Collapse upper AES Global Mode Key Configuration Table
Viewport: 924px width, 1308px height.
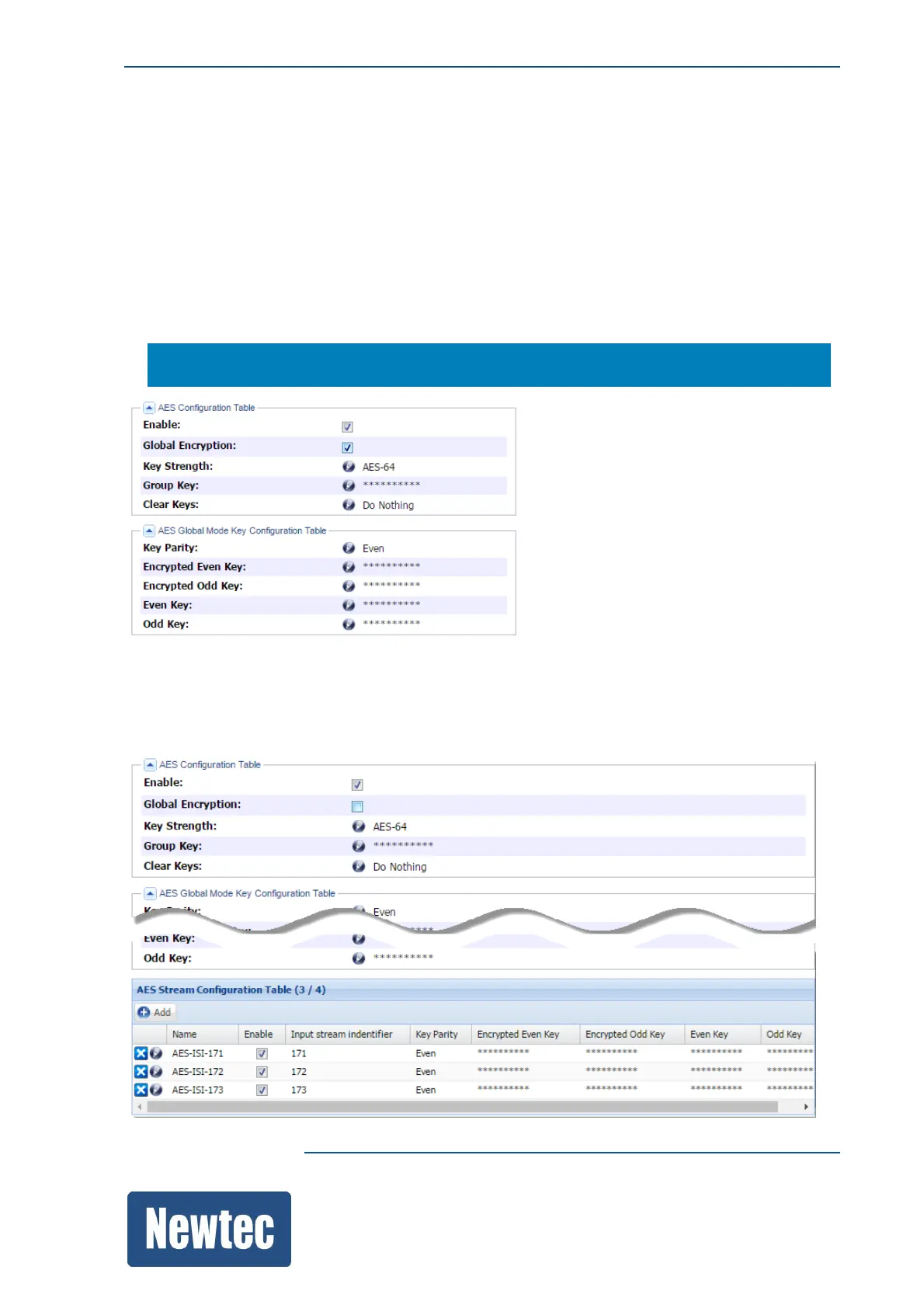point(149,531)
